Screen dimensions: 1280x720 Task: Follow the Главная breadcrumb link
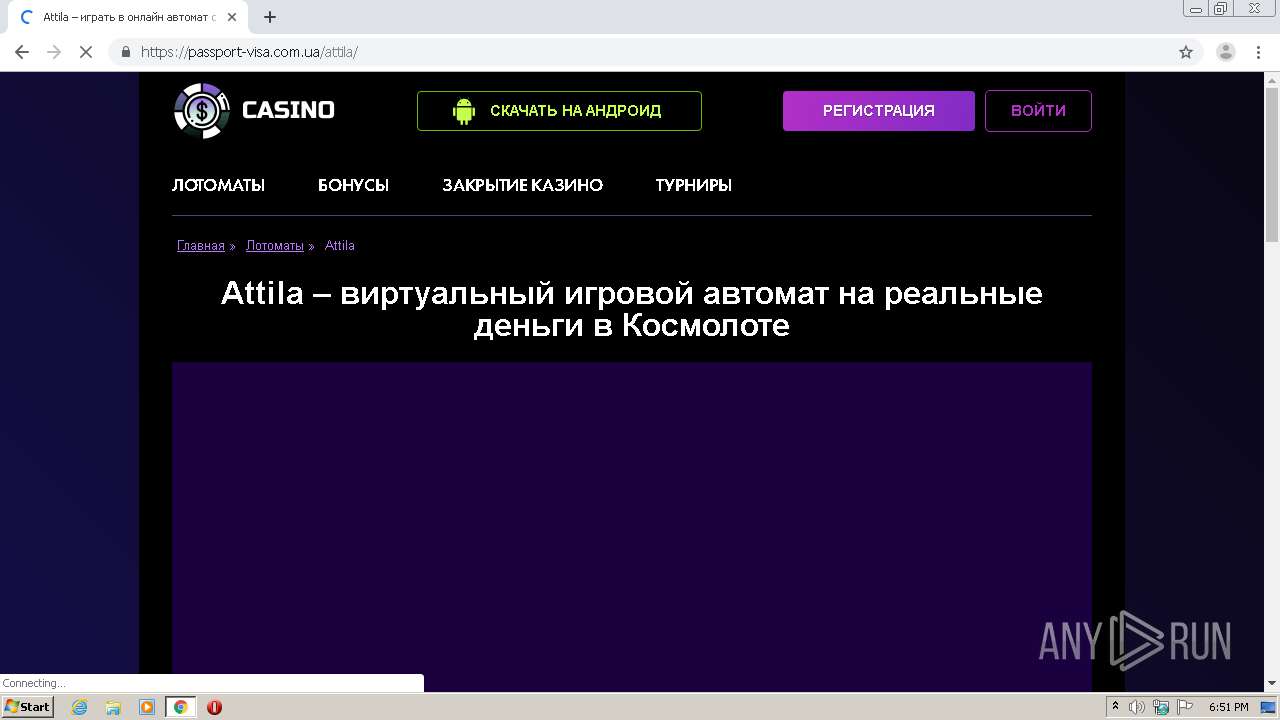(x=201, y=246)
